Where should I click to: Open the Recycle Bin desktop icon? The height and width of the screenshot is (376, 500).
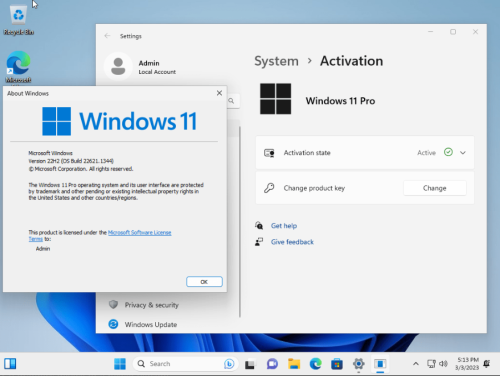pyautogui.click(x=18, y=20)
